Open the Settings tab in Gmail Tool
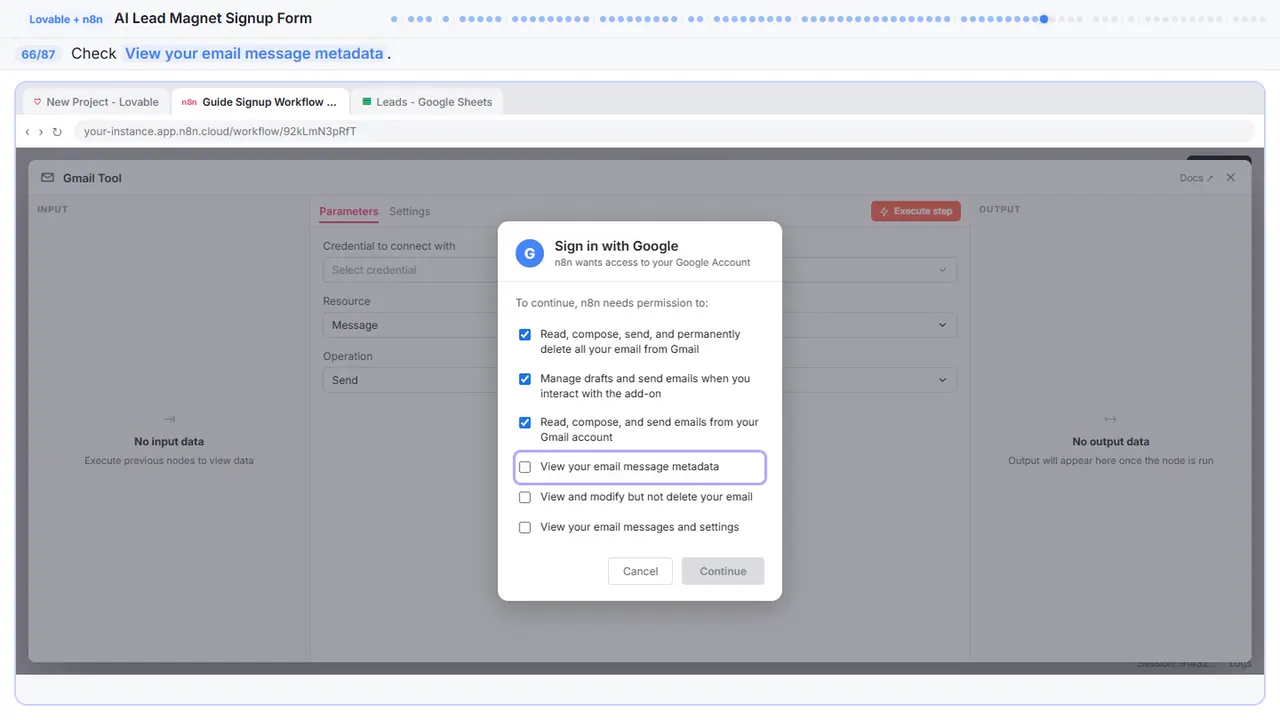This screenshot has width=1280, height=720. click(410, 212)
